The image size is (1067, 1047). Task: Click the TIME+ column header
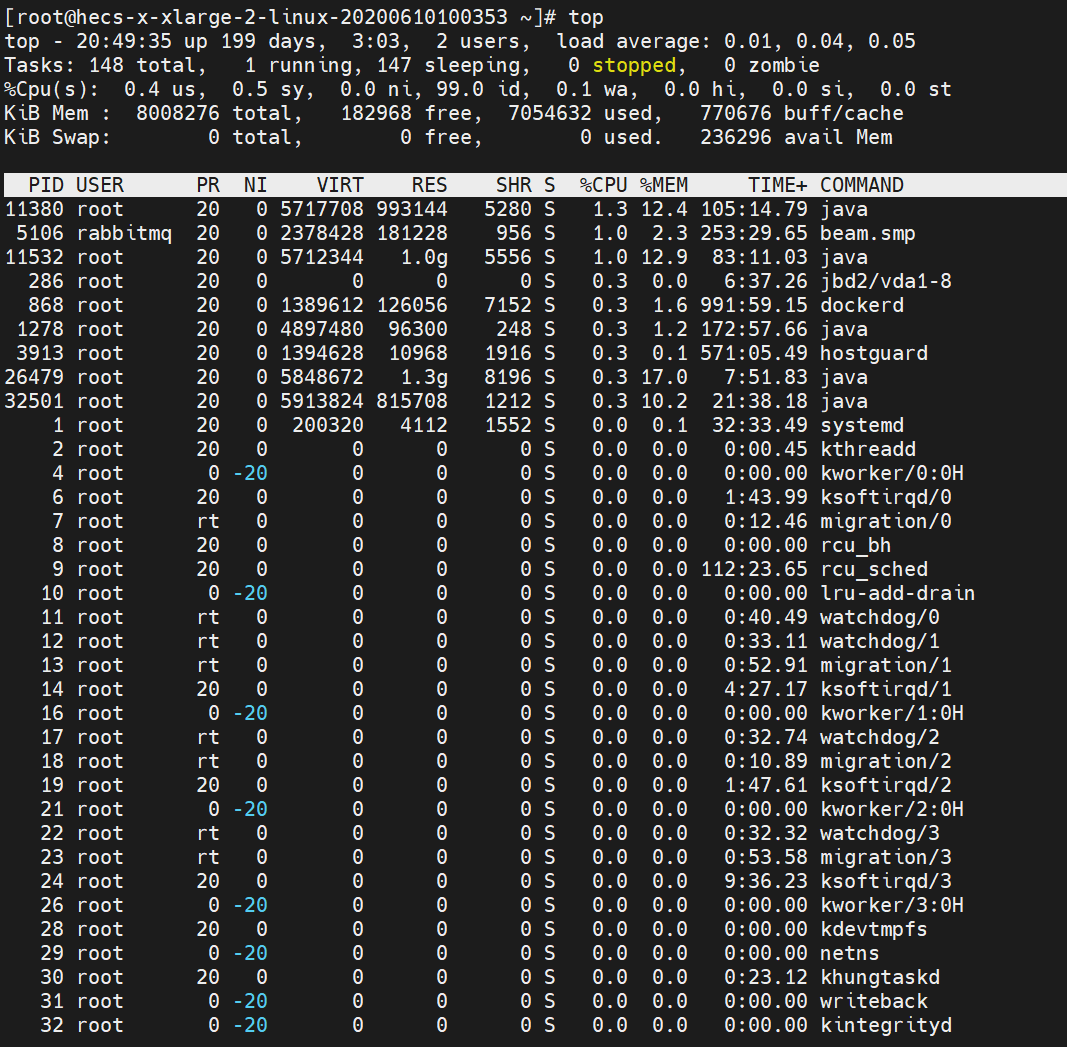coord(778,185)
